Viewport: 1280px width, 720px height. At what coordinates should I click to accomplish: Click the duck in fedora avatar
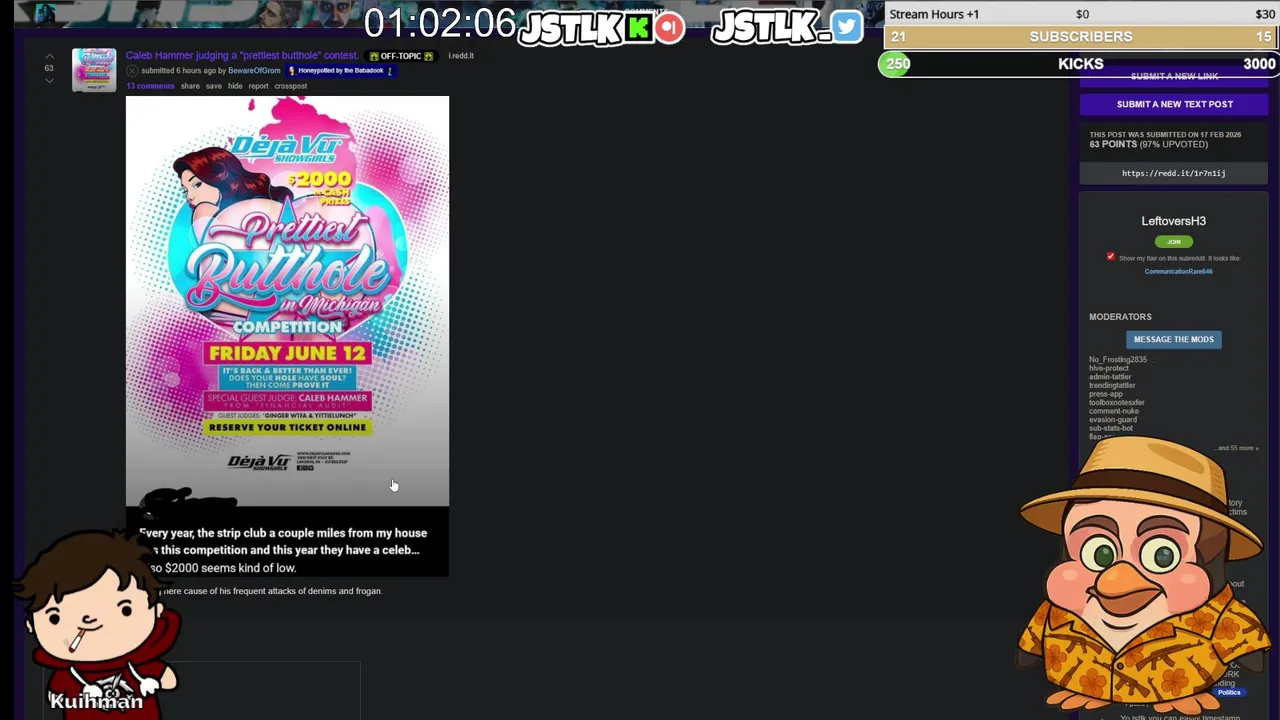pos(1143,574)
